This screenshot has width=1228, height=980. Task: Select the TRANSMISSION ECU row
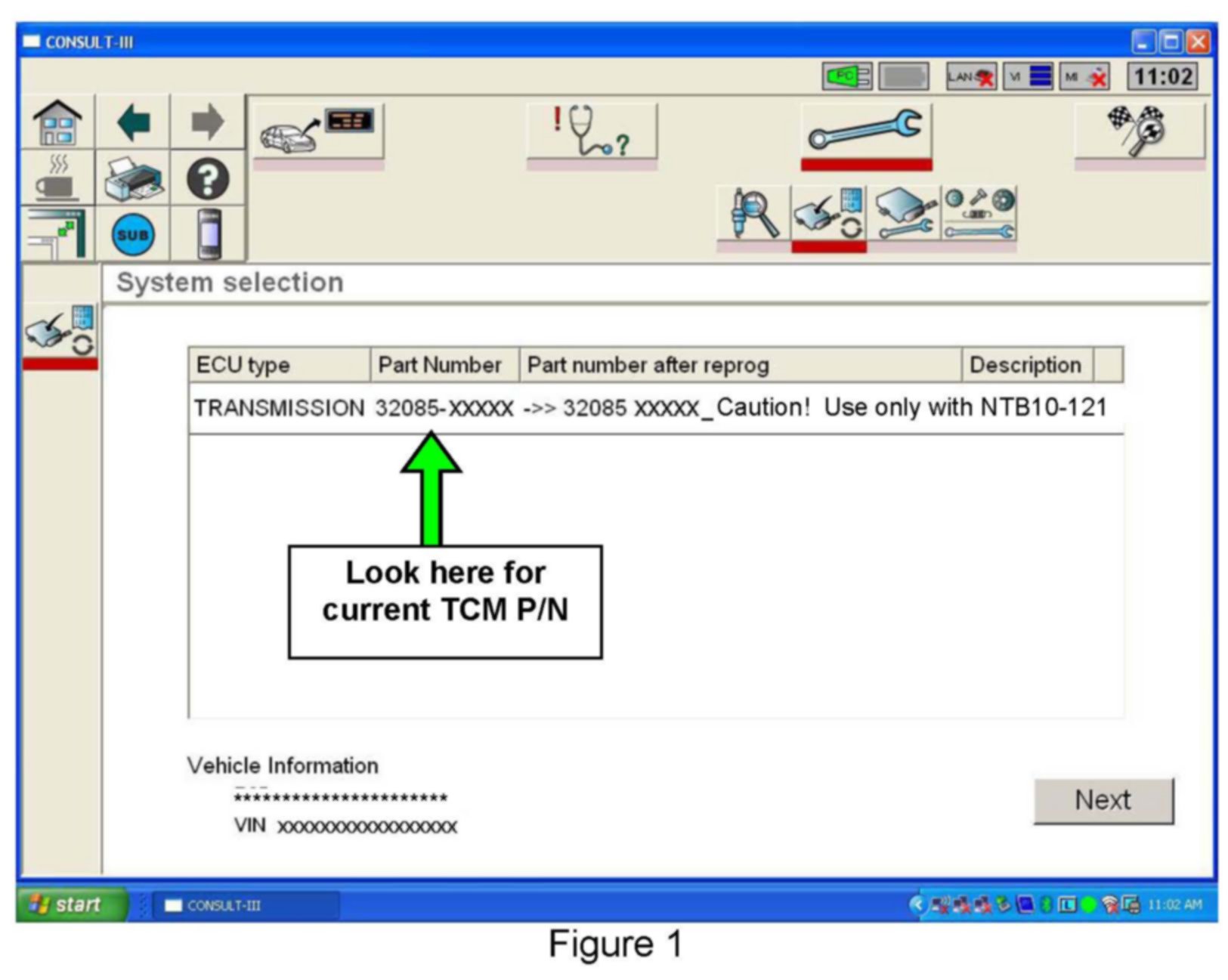pos(656,408)
